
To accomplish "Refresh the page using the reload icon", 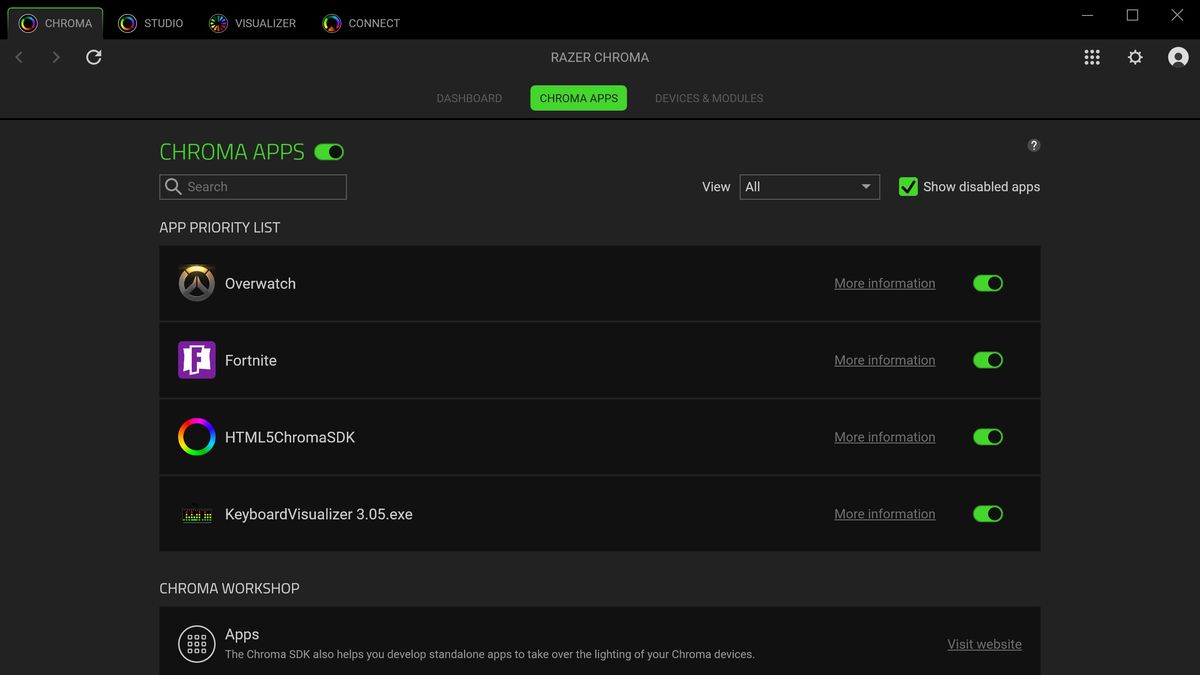I will coord(93,57).
